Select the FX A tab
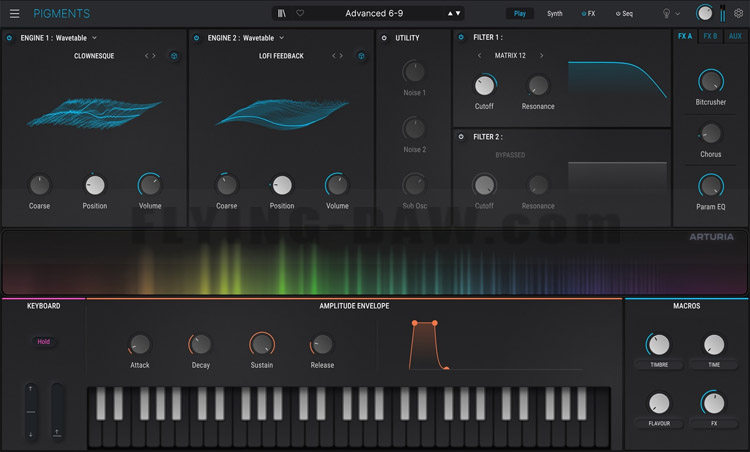 pos(685,36)
